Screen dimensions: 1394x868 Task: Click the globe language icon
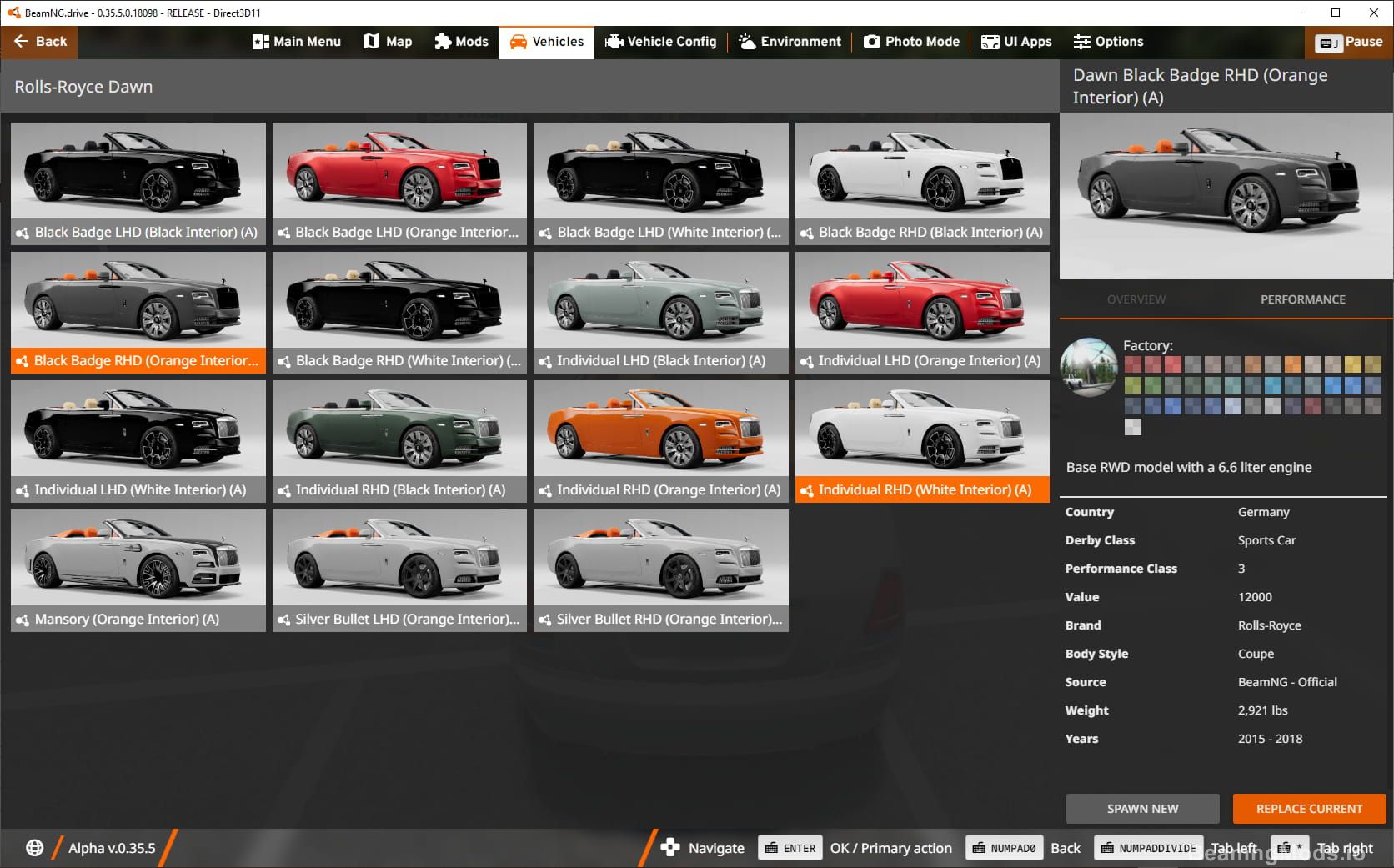coord(34,848)
